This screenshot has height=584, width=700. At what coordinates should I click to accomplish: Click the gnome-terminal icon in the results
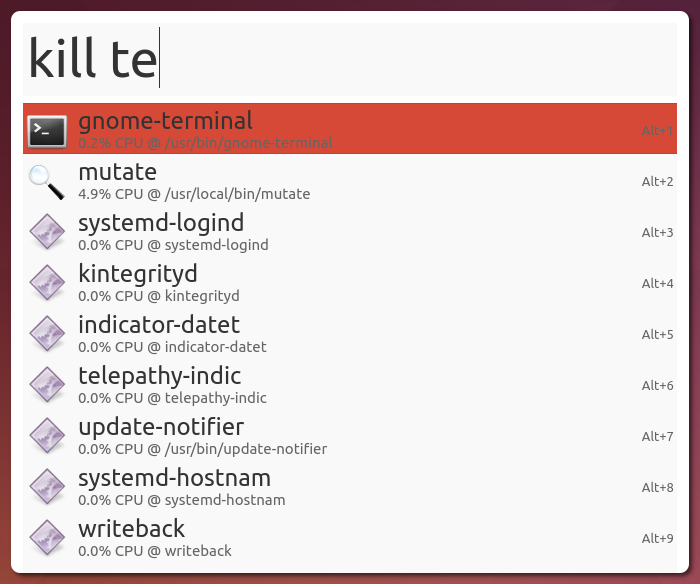click(x=47, y=131)
